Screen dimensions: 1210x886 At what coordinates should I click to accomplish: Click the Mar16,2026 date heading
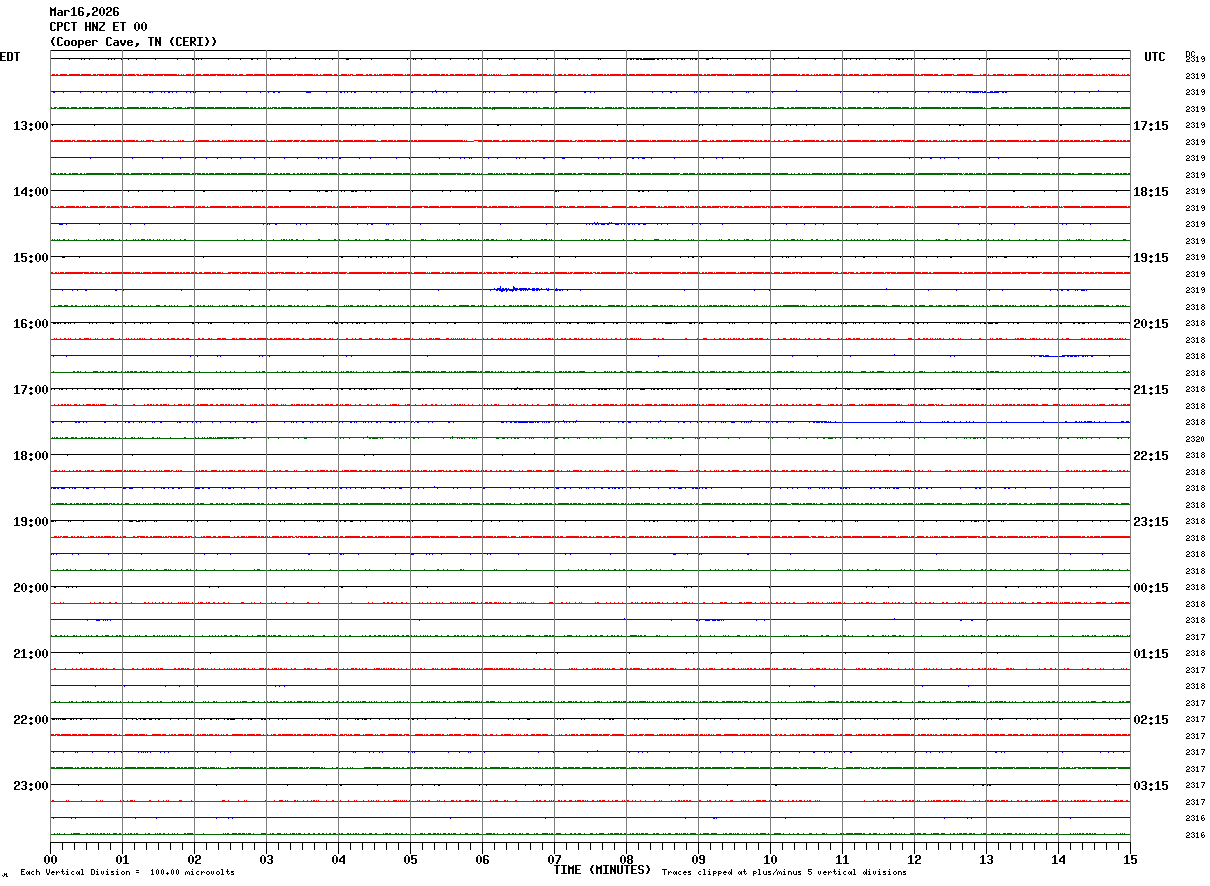pos(84,12)
